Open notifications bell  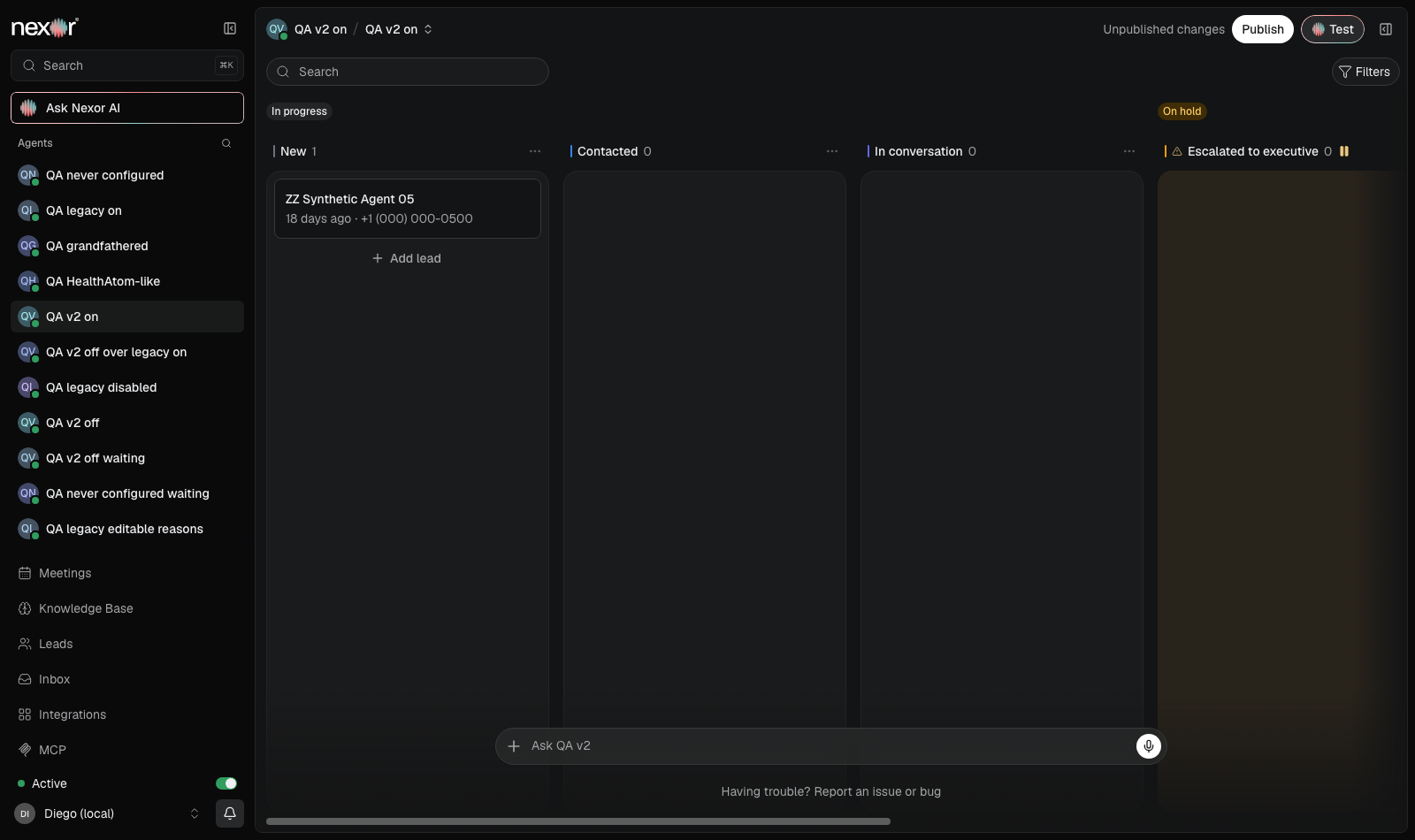230,813
